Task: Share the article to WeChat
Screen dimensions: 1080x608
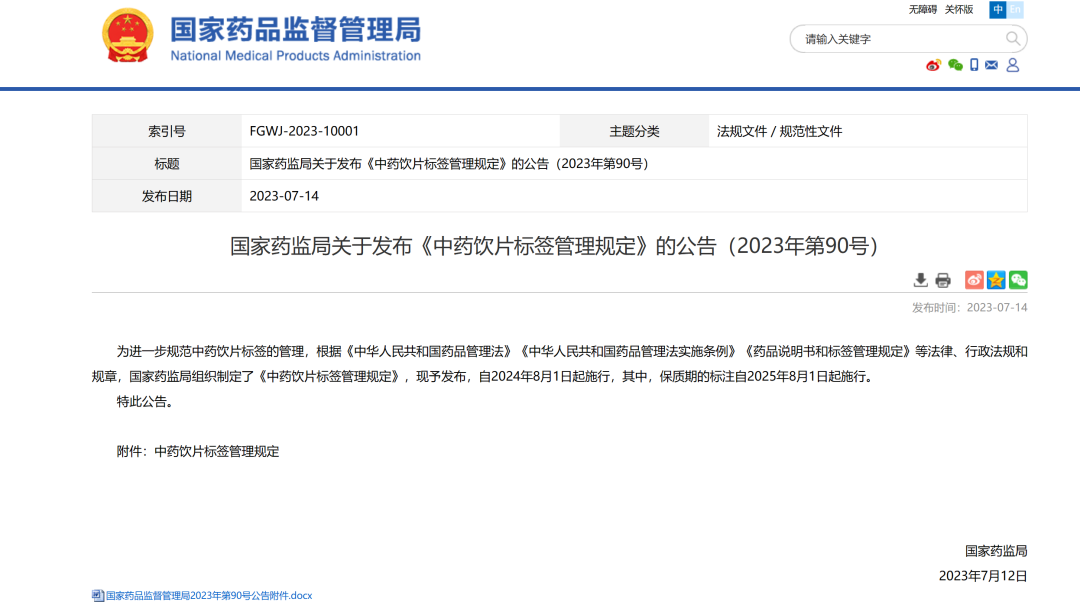Action: click(1018, 280)
